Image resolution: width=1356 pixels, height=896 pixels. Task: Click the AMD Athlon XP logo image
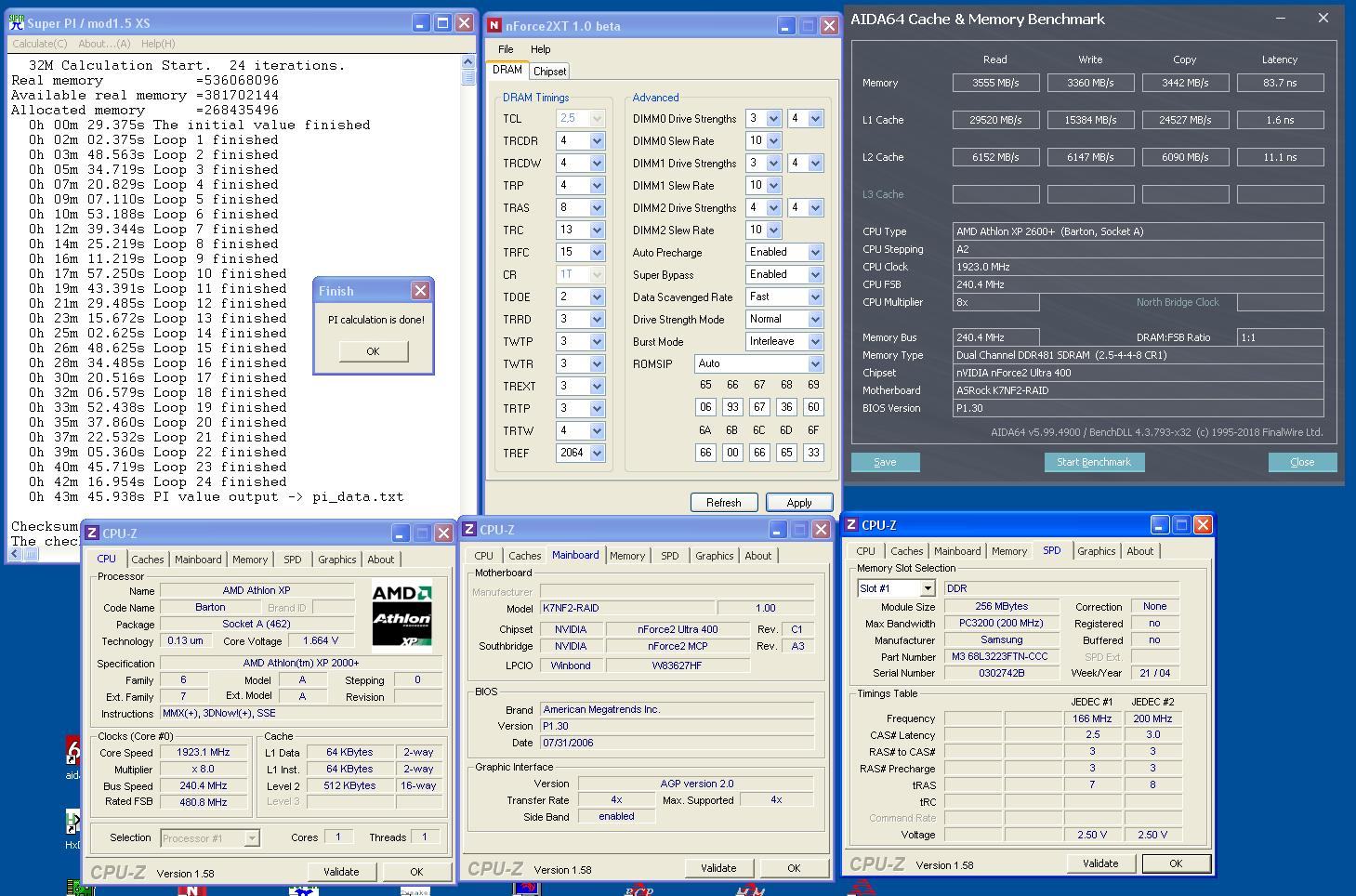point(402,614)
